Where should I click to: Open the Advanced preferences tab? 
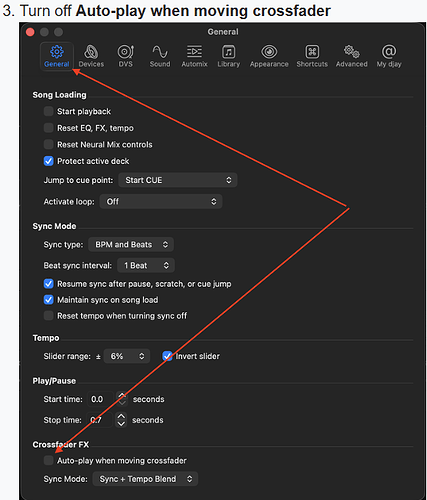click(x=352, y=56)
